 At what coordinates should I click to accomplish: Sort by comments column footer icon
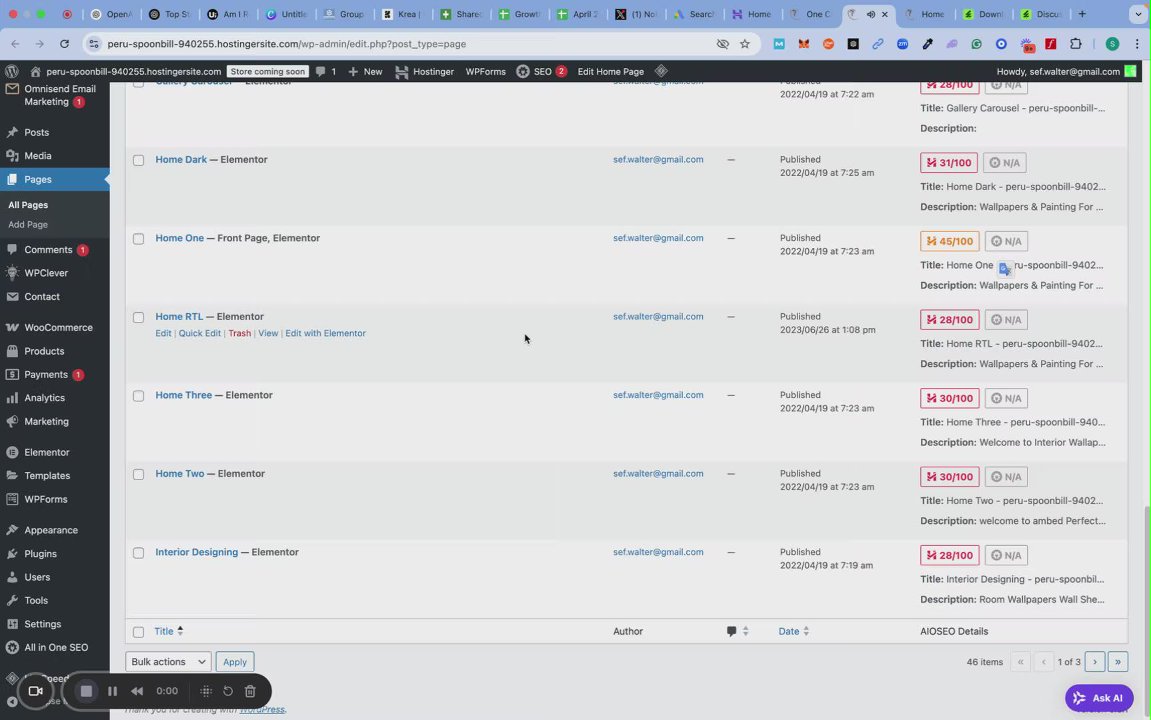pyautogui.click(x=736, y=631)
